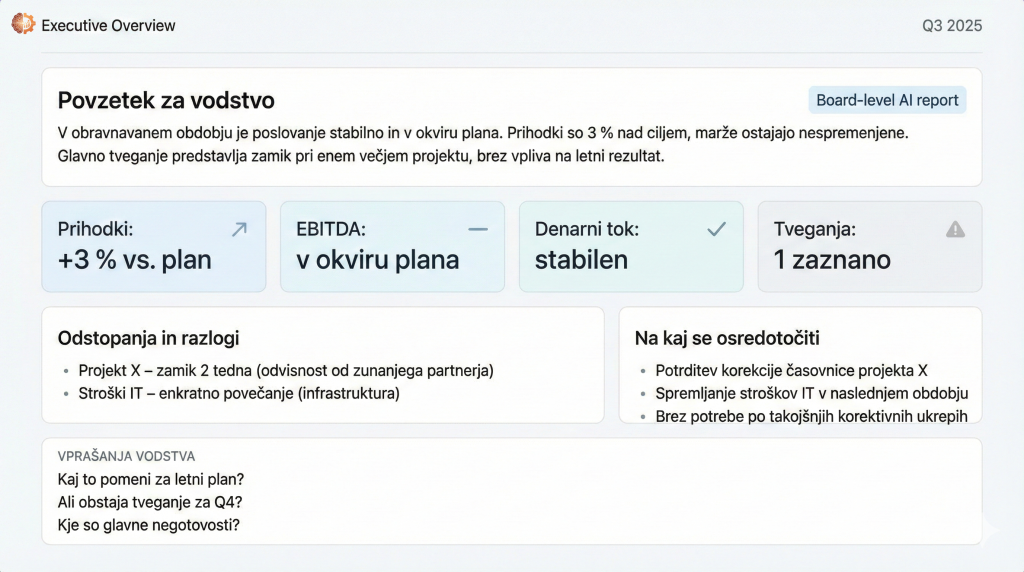
Task: Click the dash icon on EBITDA card
Action: (x=478, y=229)
